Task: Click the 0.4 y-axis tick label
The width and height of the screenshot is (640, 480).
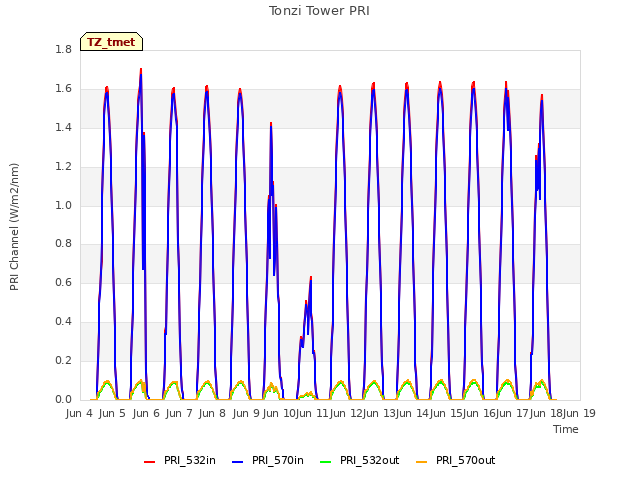Action: click(63, 322)
